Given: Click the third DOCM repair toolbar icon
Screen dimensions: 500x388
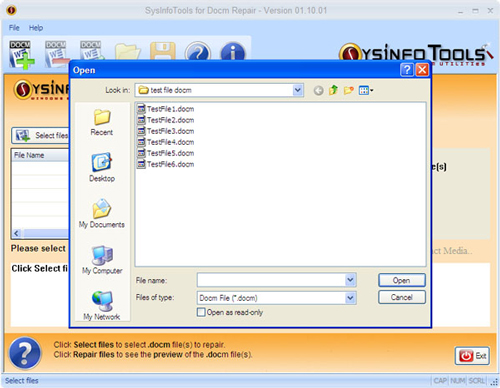Looking at the screenshot, I should [x=92, y=50].
